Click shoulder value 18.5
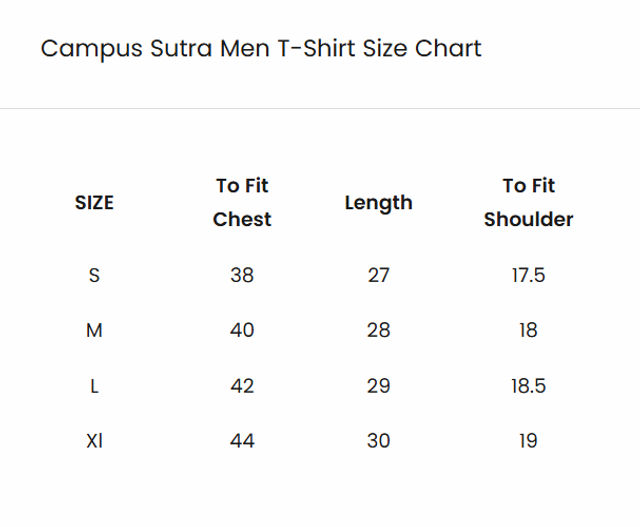Image resolution: width=640 pixels, height=527 pixels. [529, 386]
